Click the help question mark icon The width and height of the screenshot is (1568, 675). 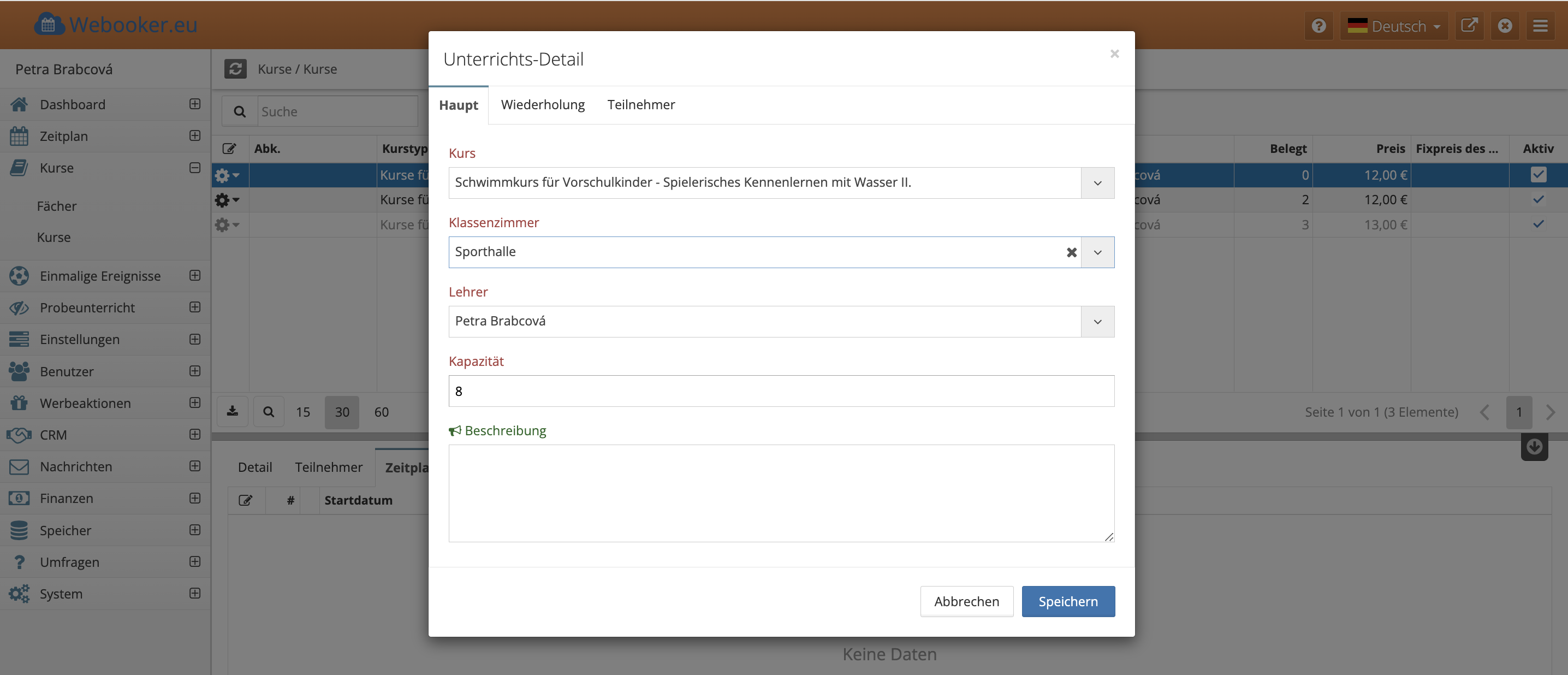pyautogui.click(x=1318, y=26)
